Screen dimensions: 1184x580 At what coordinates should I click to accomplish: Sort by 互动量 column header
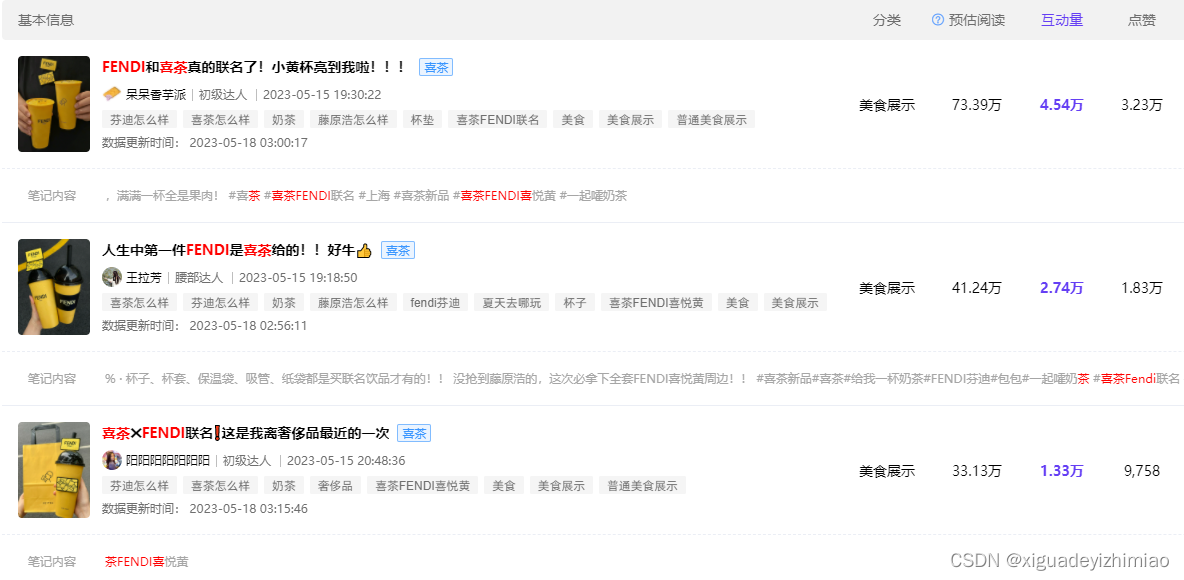point(1062,20)
